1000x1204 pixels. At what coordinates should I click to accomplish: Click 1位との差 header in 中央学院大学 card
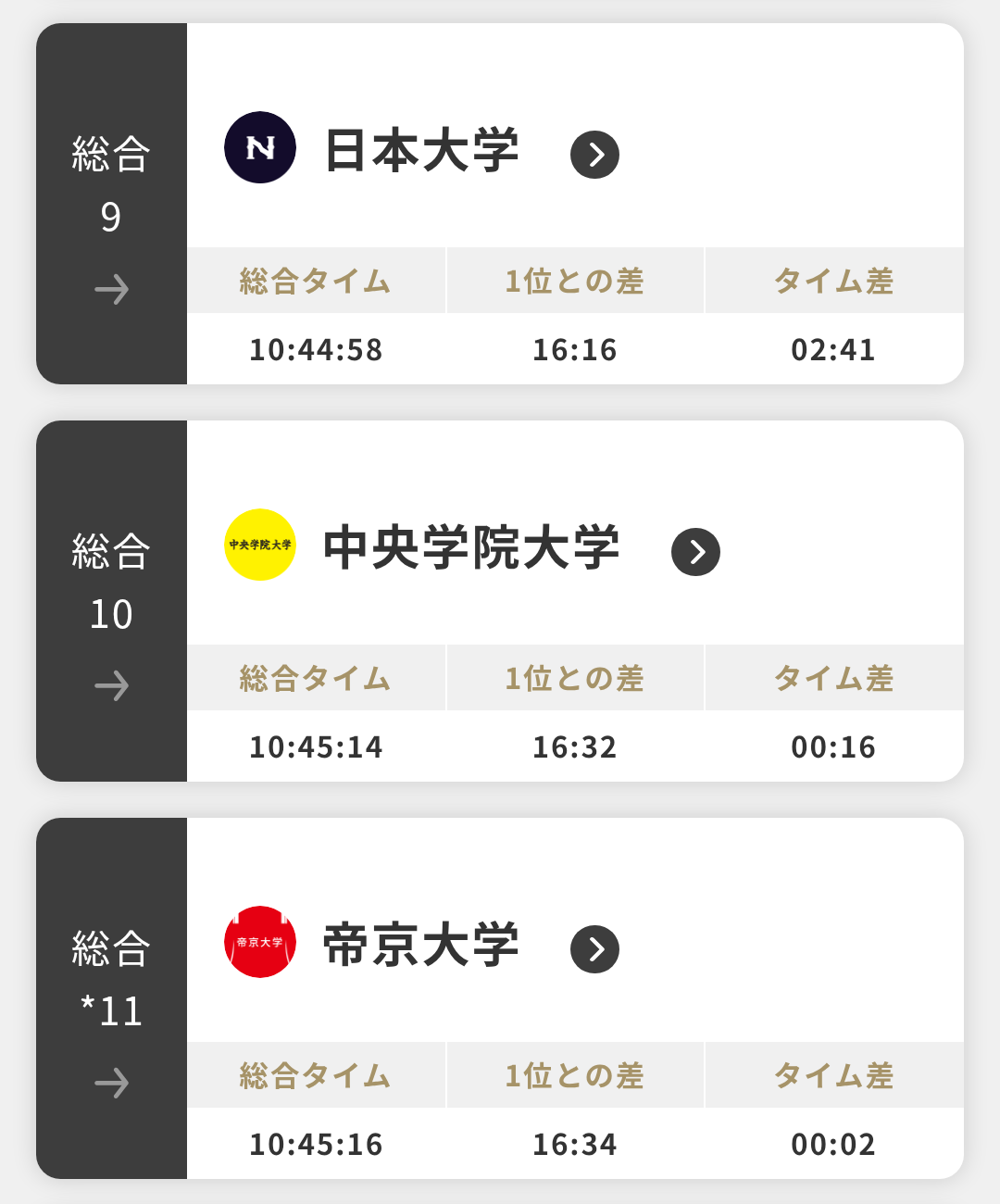pyautogui.click(x=574, y=679)
